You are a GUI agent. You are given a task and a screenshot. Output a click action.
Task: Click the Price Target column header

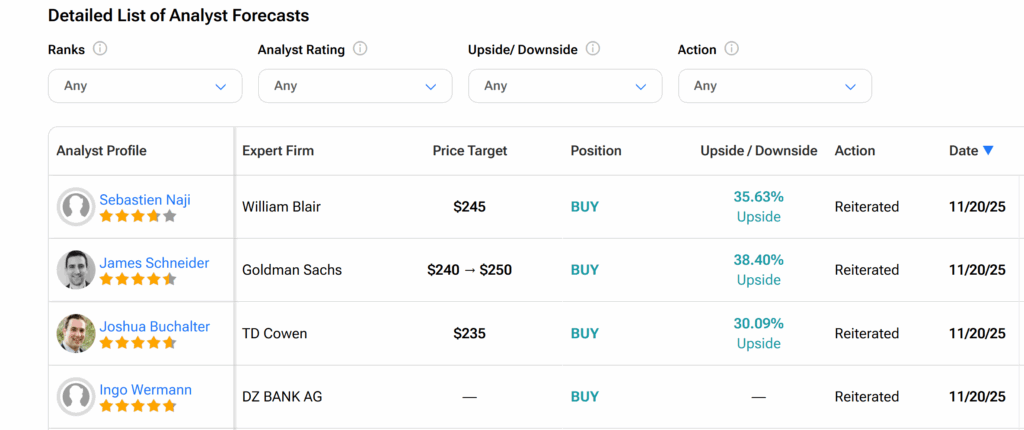click(x=470, y=151)
